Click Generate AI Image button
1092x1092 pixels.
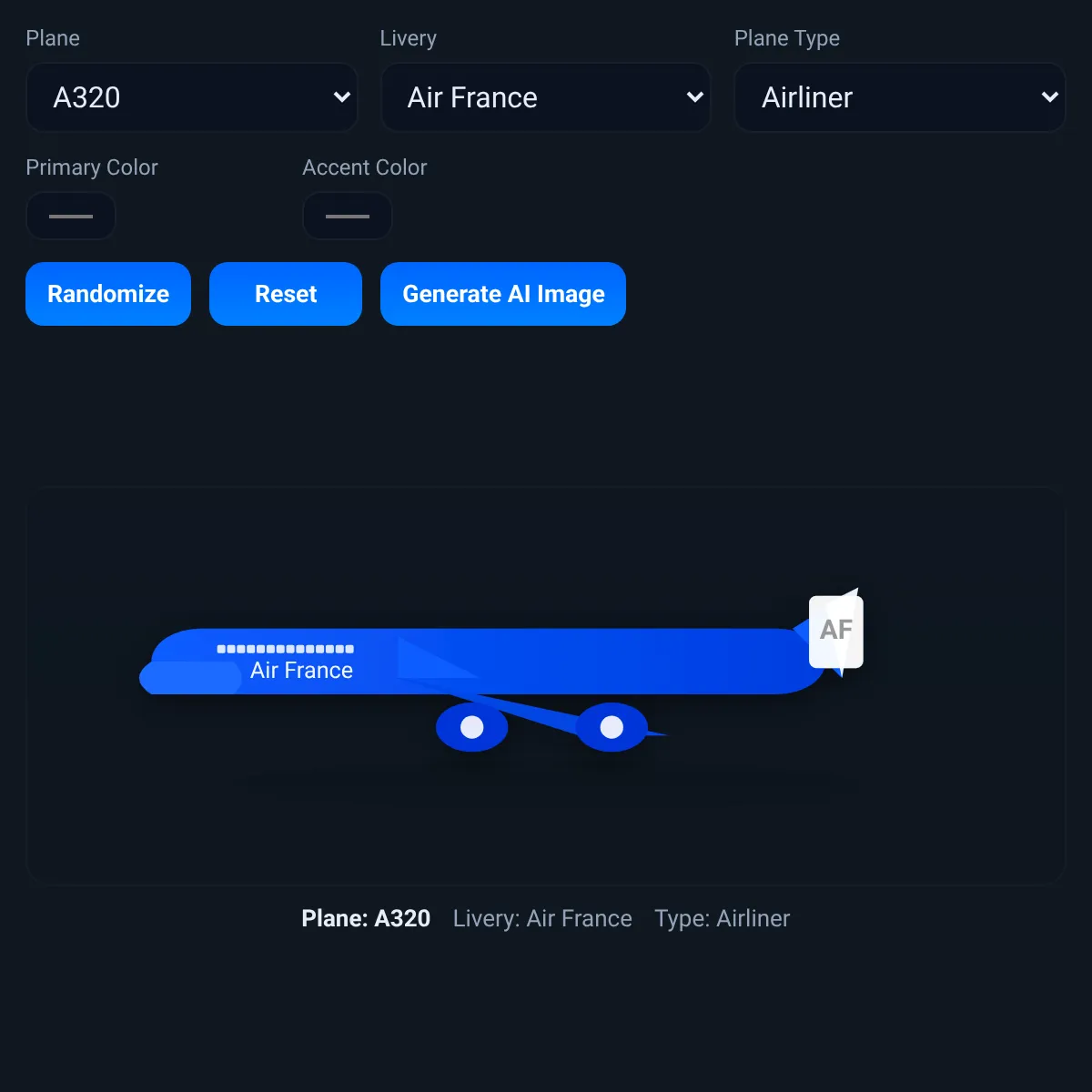pos(503,294)
